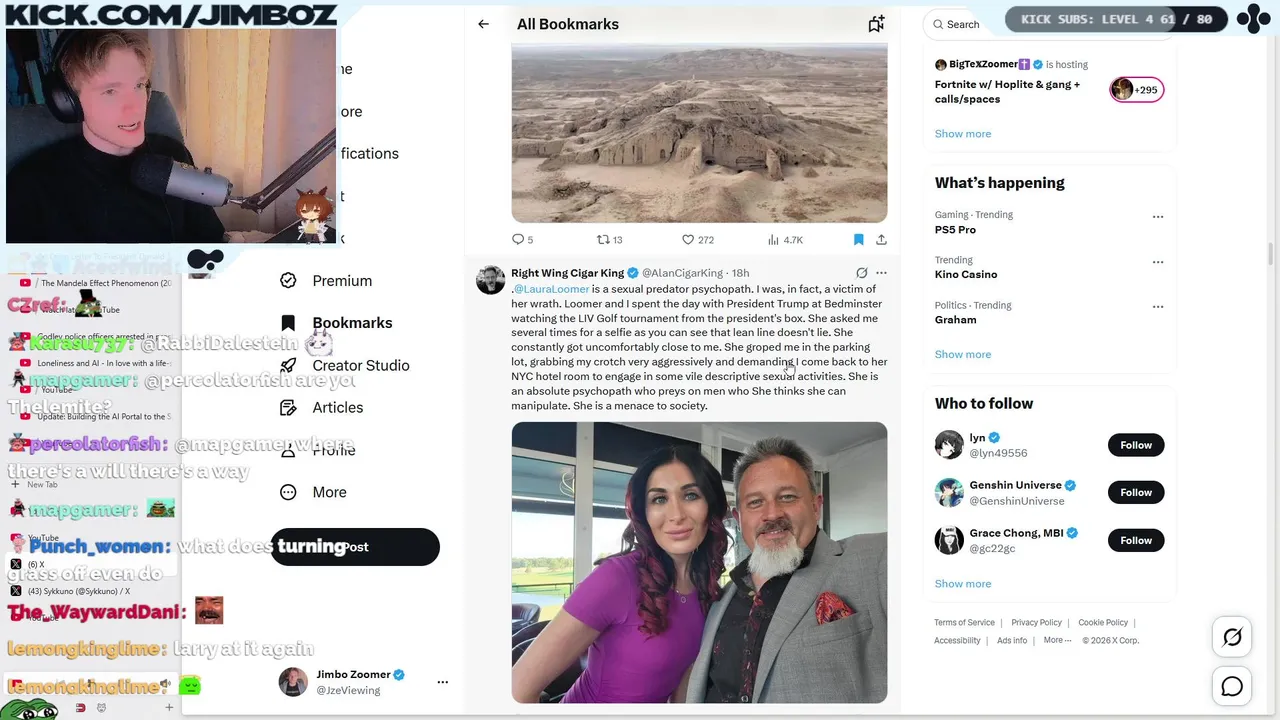
Task: Open Premium in the sidebar
Action: pos(341,281)
